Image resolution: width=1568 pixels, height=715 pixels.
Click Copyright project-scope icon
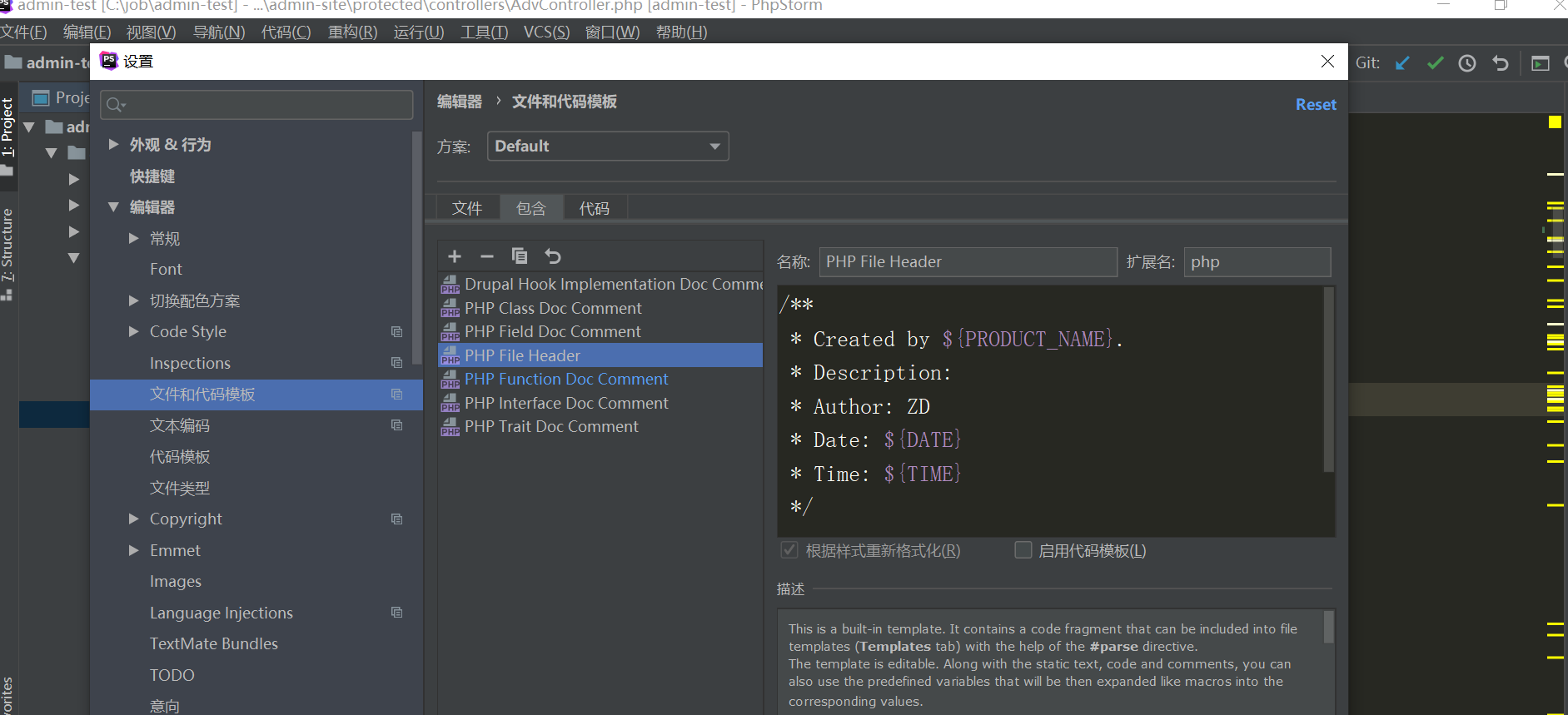(397, 519)
